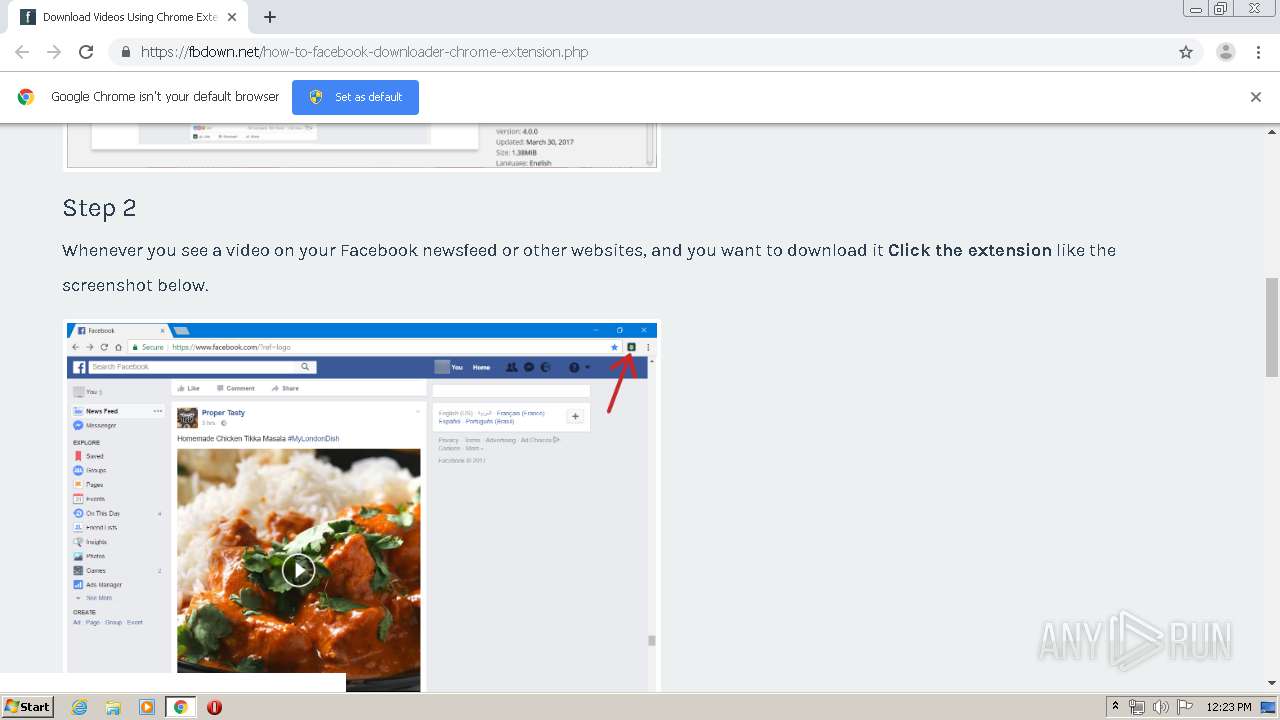1280x720 pixels.
Task: Open Opera icon on taskbar
Action: click(x=214, y=707)
